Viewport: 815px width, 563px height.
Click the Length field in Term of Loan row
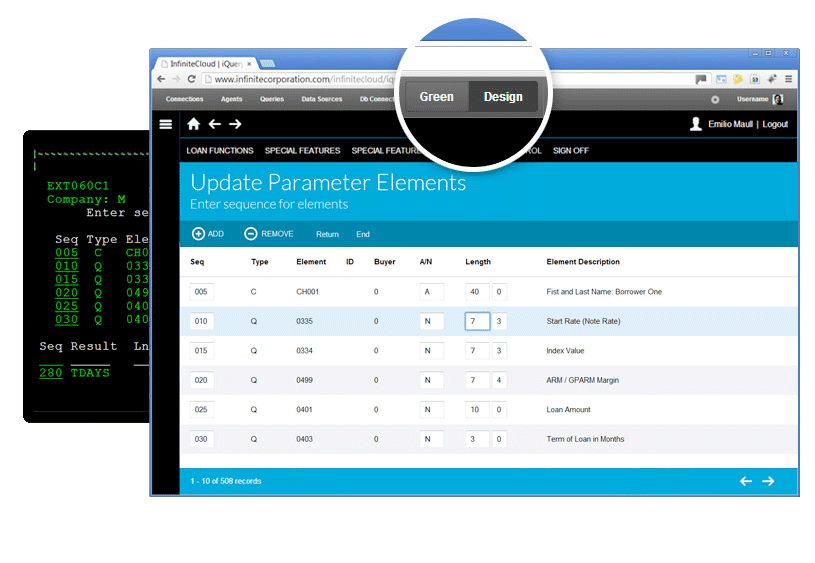point(477,439)
